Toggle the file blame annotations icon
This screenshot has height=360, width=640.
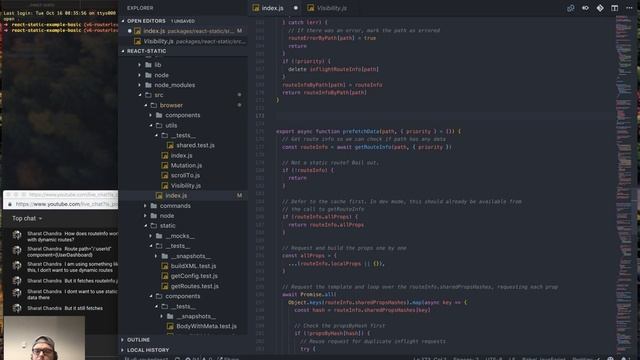pos(585,8)
